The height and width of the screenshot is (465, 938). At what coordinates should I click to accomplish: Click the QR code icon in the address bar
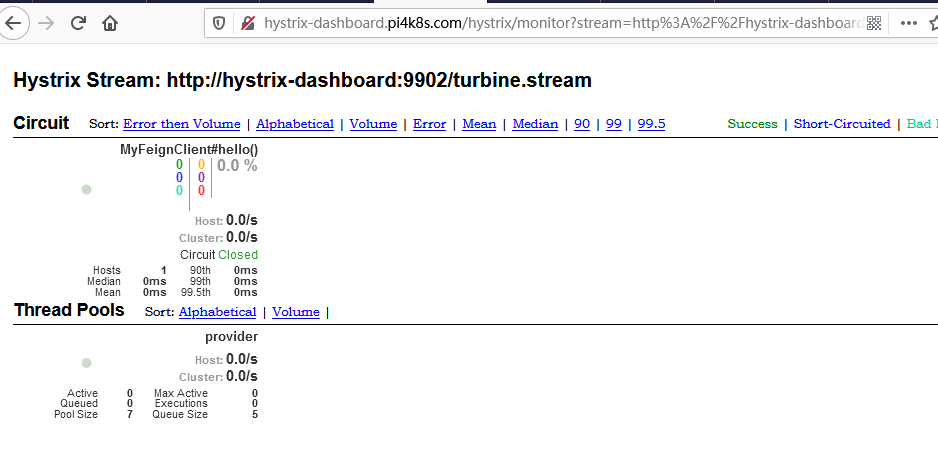(x=874, y=23)
